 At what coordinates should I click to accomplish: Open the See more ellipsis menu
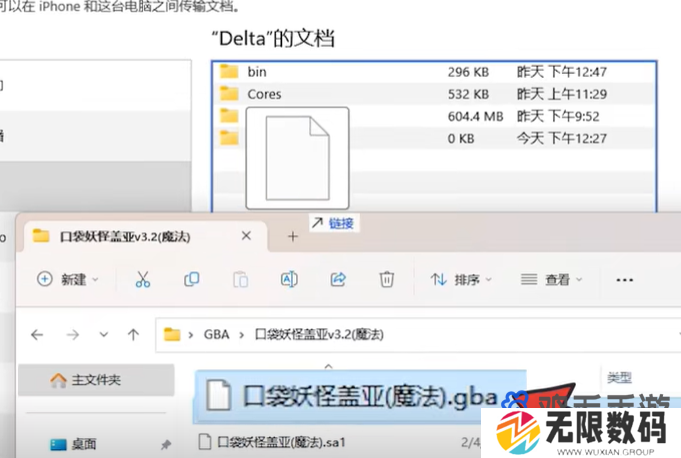(x=625, y=280)
